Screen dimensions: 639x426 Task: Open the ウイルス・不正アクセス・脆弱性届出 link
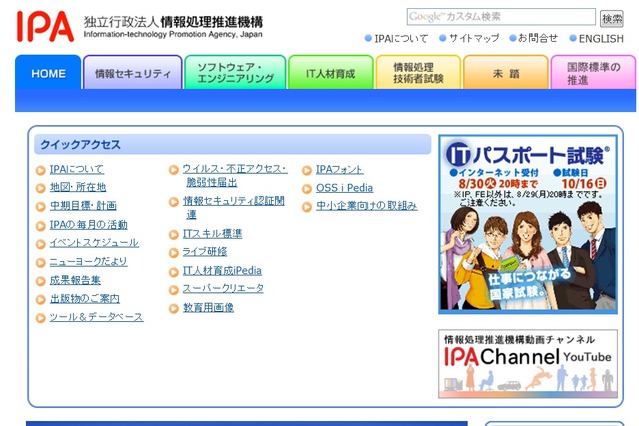[235, 175]
